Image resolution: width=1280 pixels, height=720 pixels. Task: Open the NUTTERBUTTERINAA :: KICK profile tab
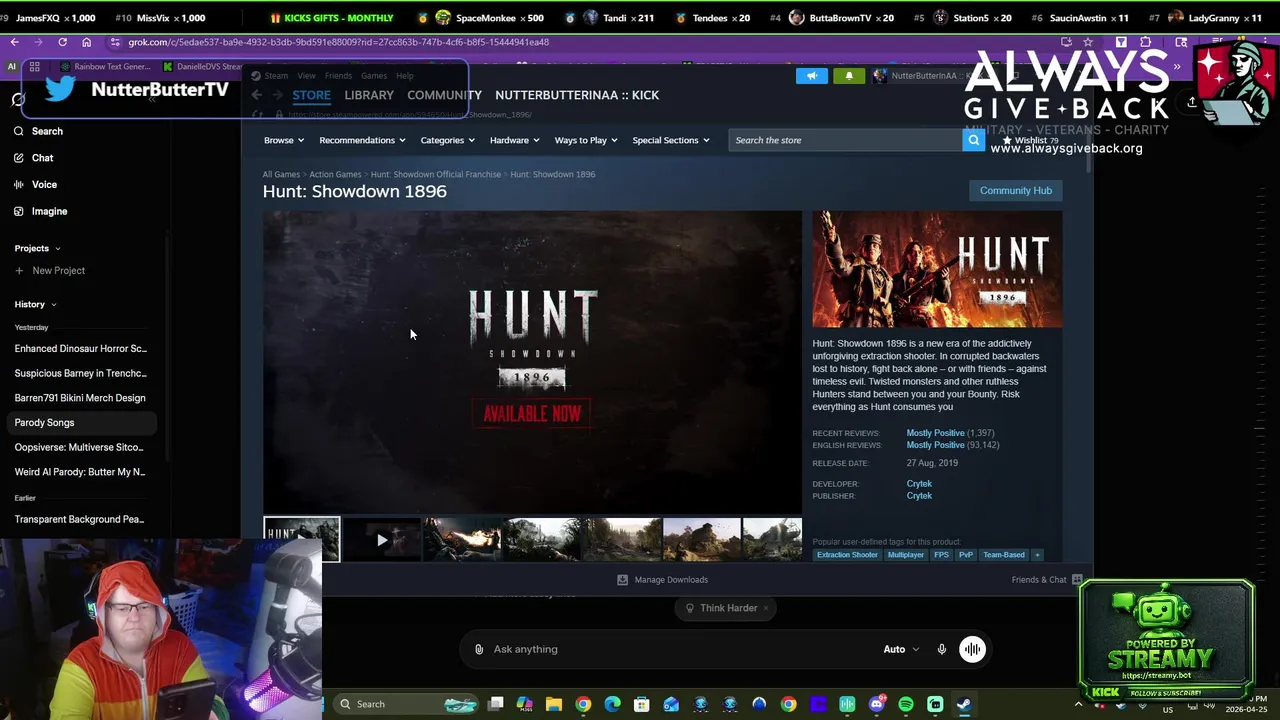point(577,95)
